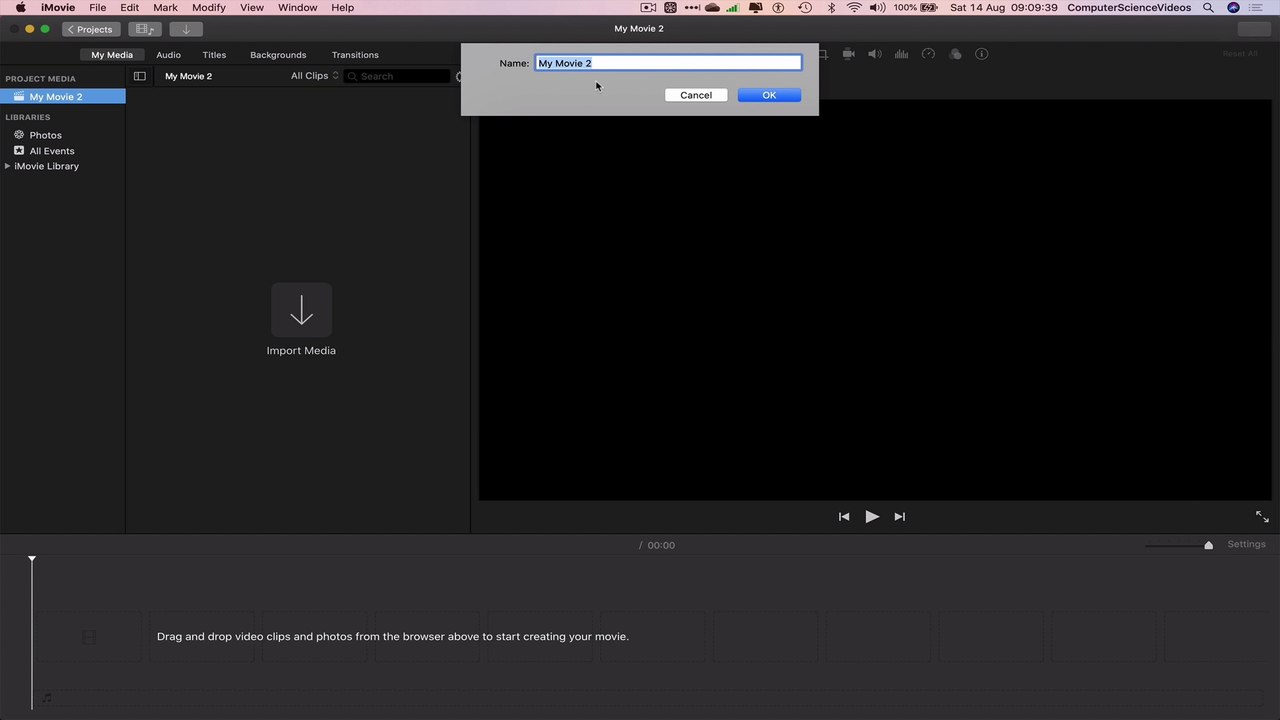Open Siri from the menu bar
The image size is (1280, 720).
tap(1233, 8)
